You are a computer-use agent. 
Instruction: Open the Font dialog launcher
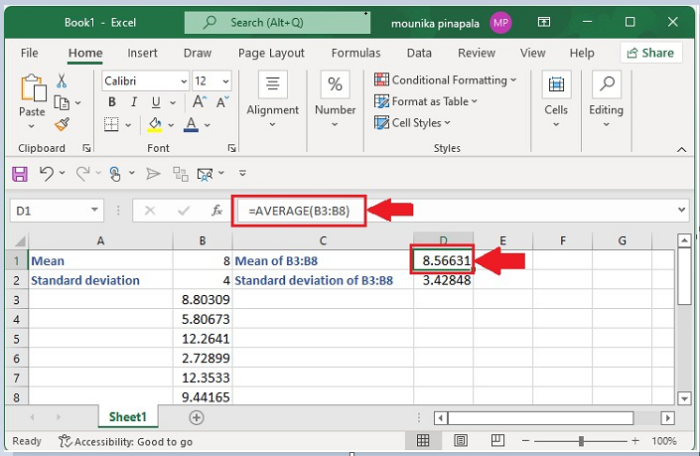(x=232, y=148)
